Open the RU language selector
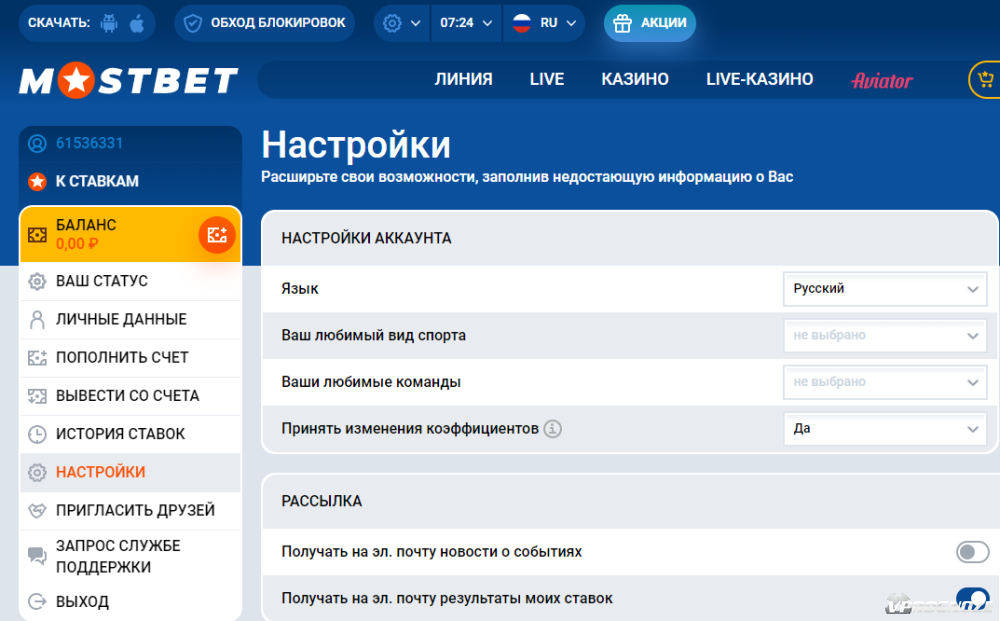1000x621 pixels. (x=544, y=22)
